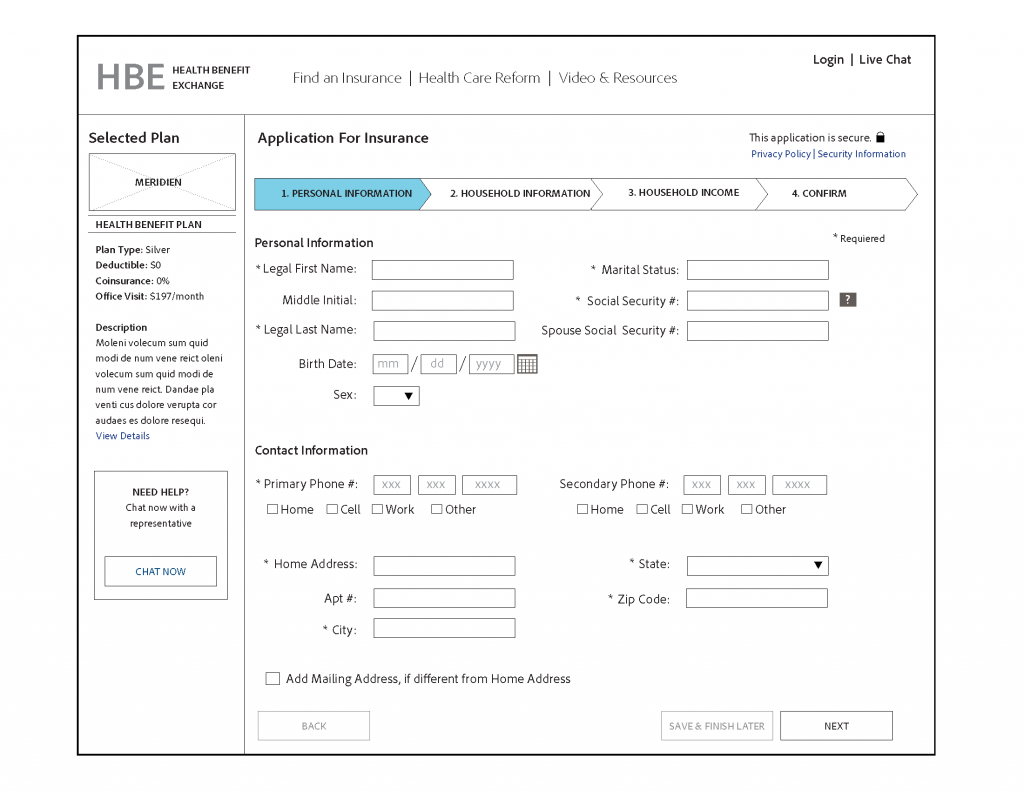This screenshot has width=1024, height=791.
Task: Click Save & Finish Later
Action: pos(716,726)
